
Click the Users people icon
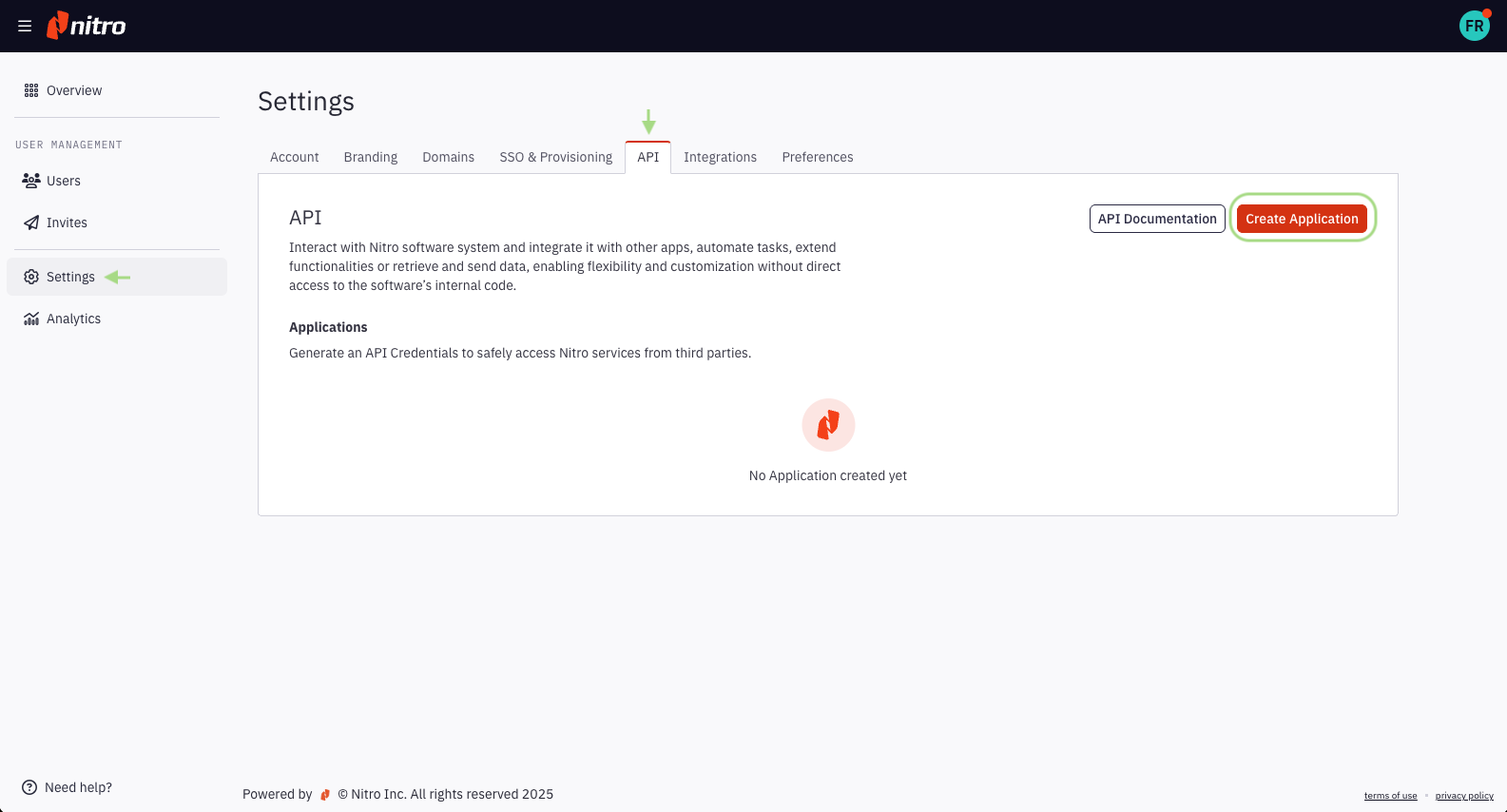[31, 181]
